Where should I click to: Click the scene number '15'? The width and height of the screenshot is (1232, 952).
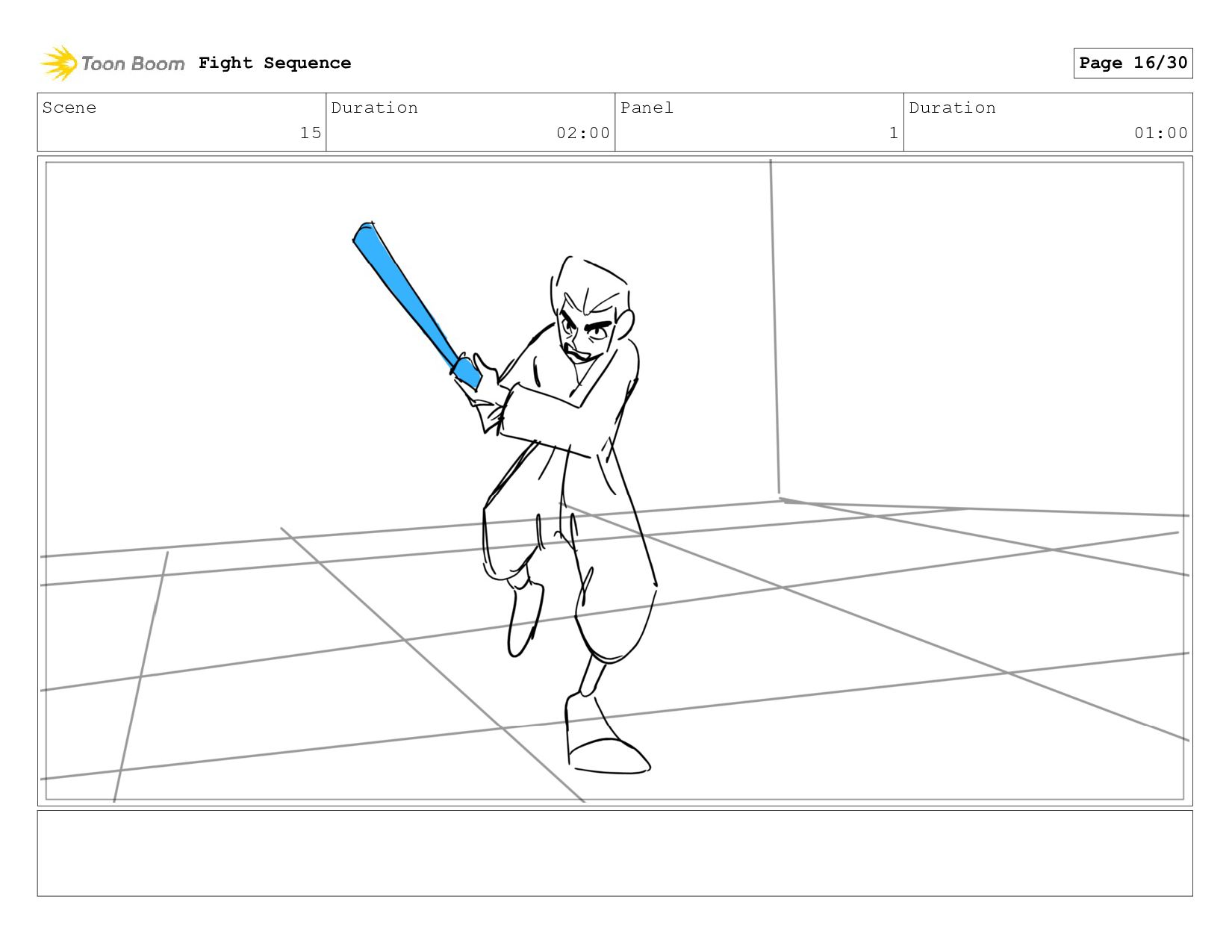tap(311, 133)
